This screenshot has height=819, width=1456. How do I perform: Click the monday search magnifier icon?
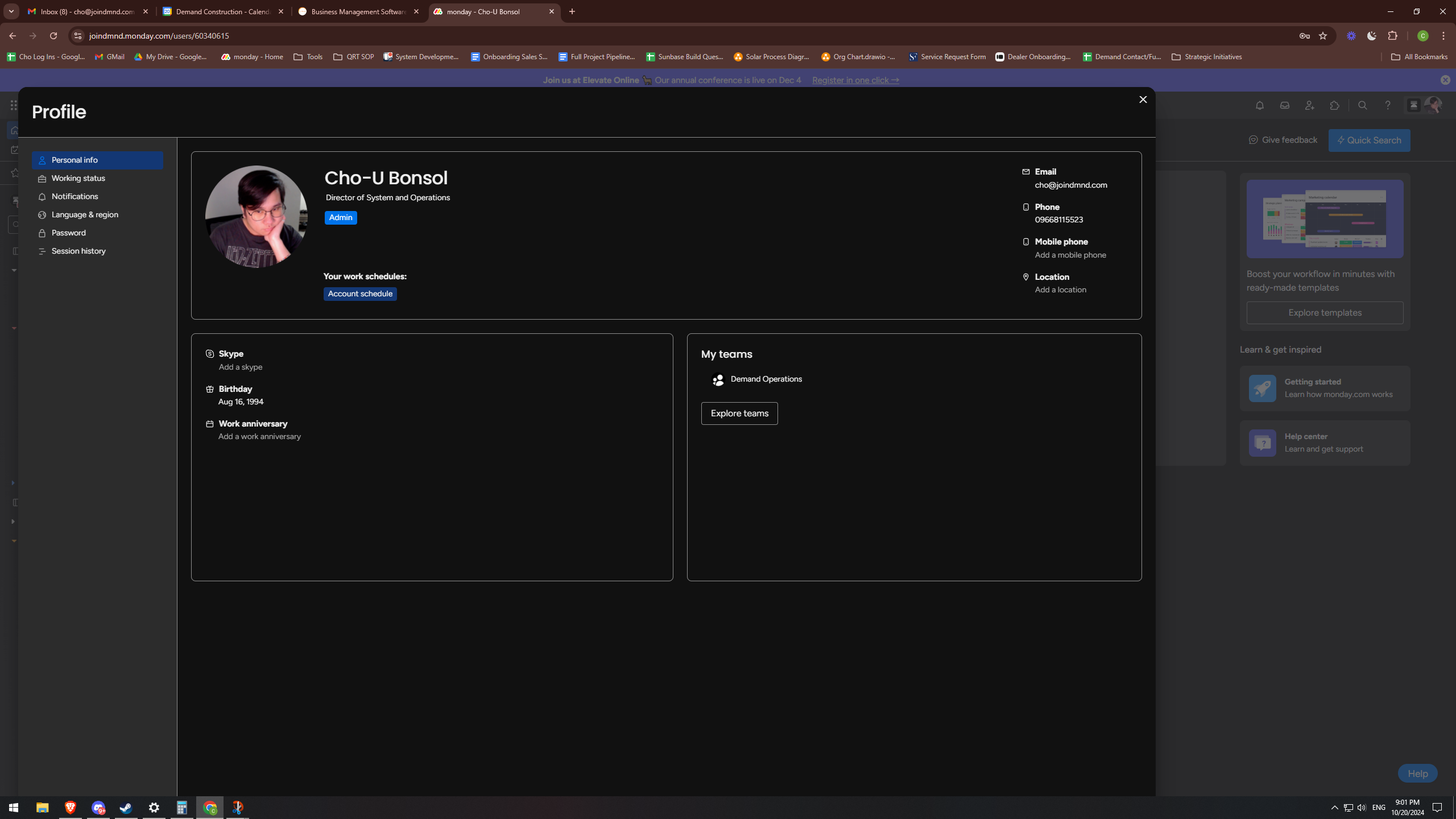point(1362,105)
